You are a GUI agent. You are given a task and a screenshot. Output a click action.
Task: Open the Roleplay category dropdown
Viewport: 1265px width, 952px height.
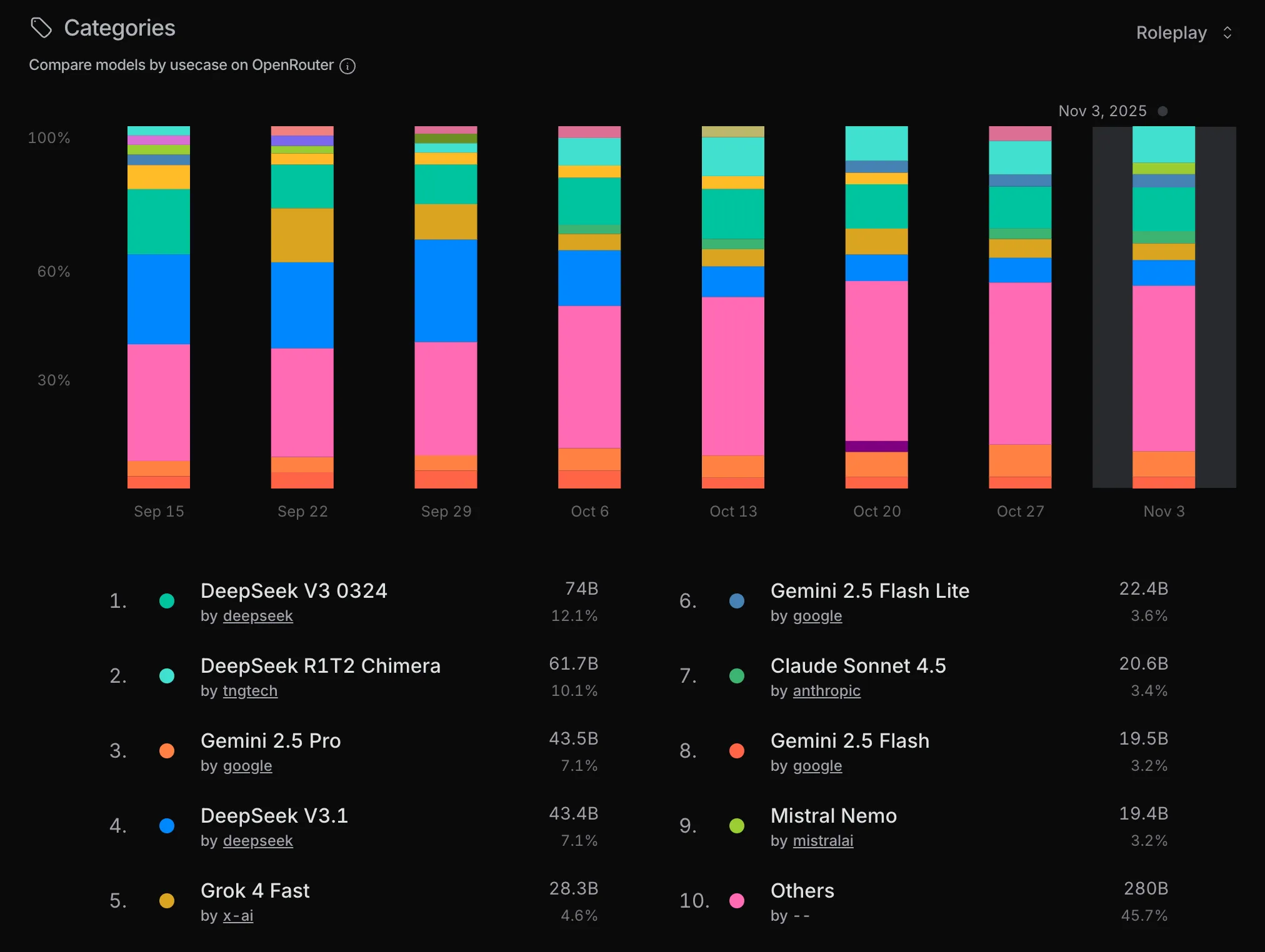tap(1171, 32)
